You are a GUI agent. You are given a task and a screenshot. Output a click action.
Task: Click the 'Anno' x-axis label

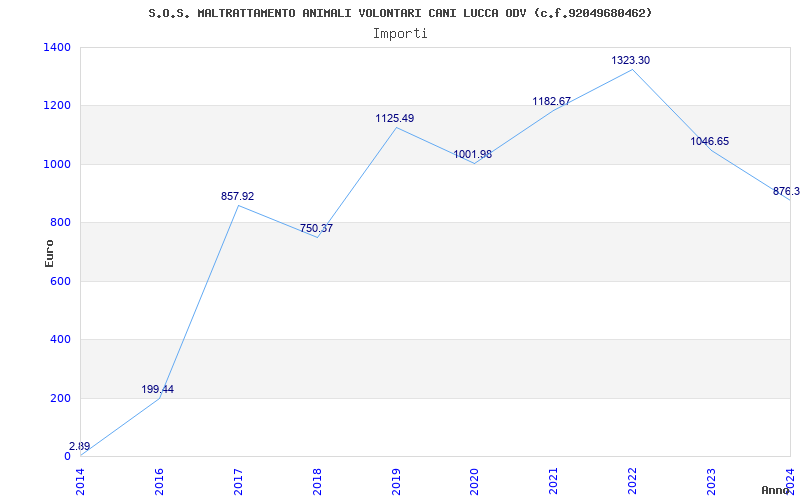pos(776,490)
